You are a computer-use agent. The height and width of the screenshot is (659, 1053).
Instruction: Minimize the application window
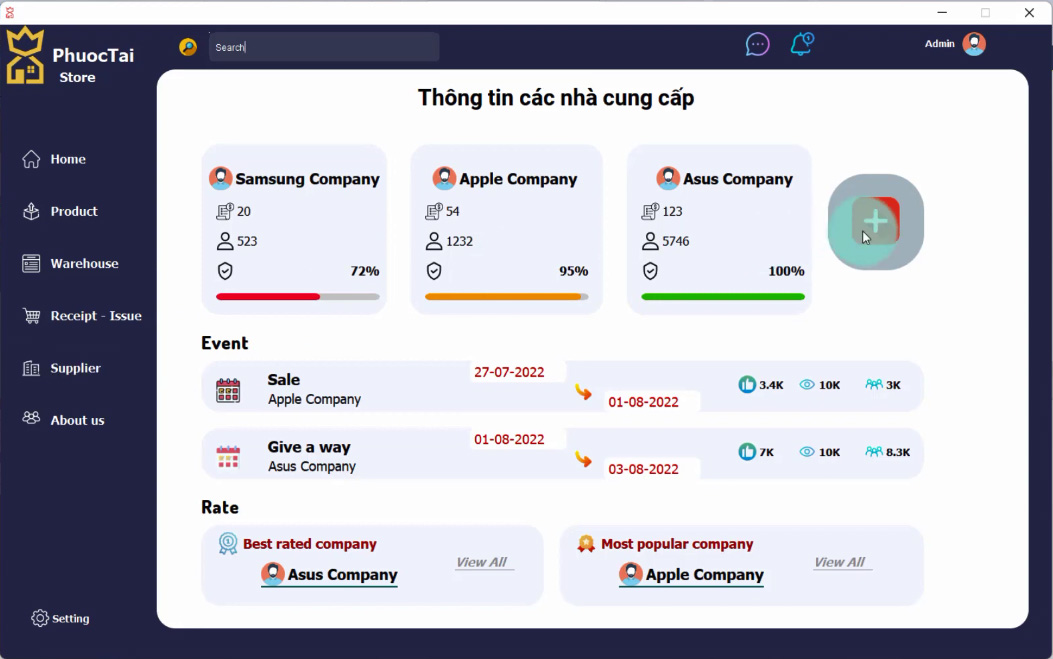click(942, 13)
